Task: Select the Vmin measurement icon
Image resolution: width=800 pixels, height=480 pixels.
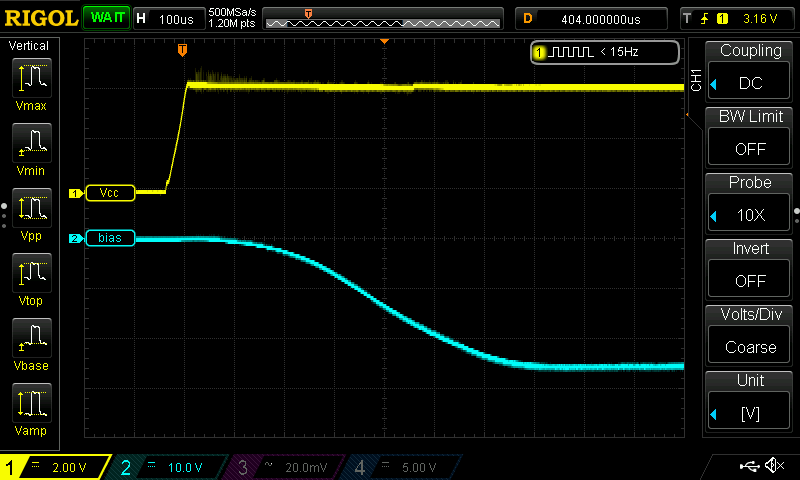Action: click(32, 143)
